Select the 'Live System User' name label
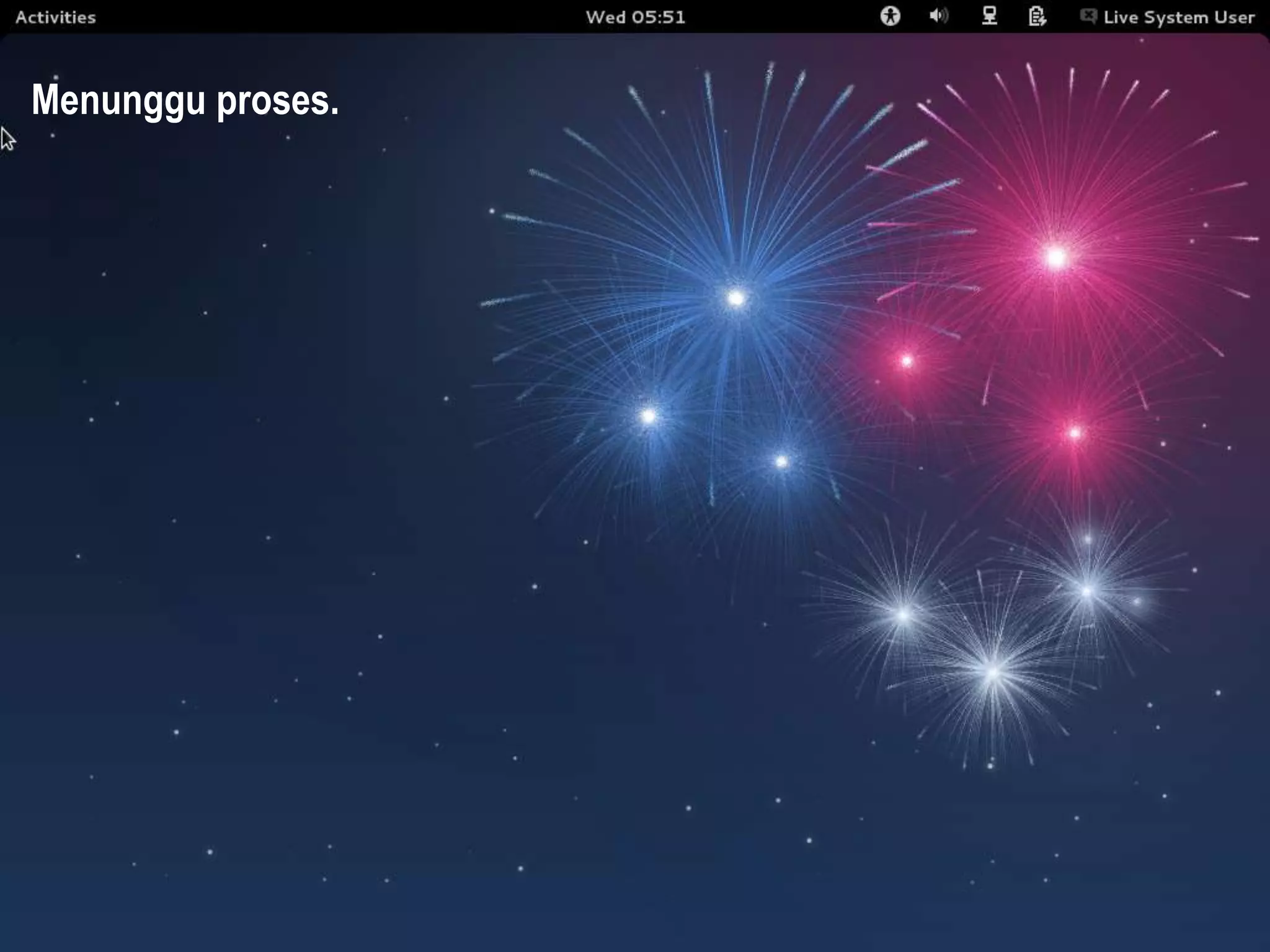The height and width of the screenshot is (952, 1270). coord(1178,17)
